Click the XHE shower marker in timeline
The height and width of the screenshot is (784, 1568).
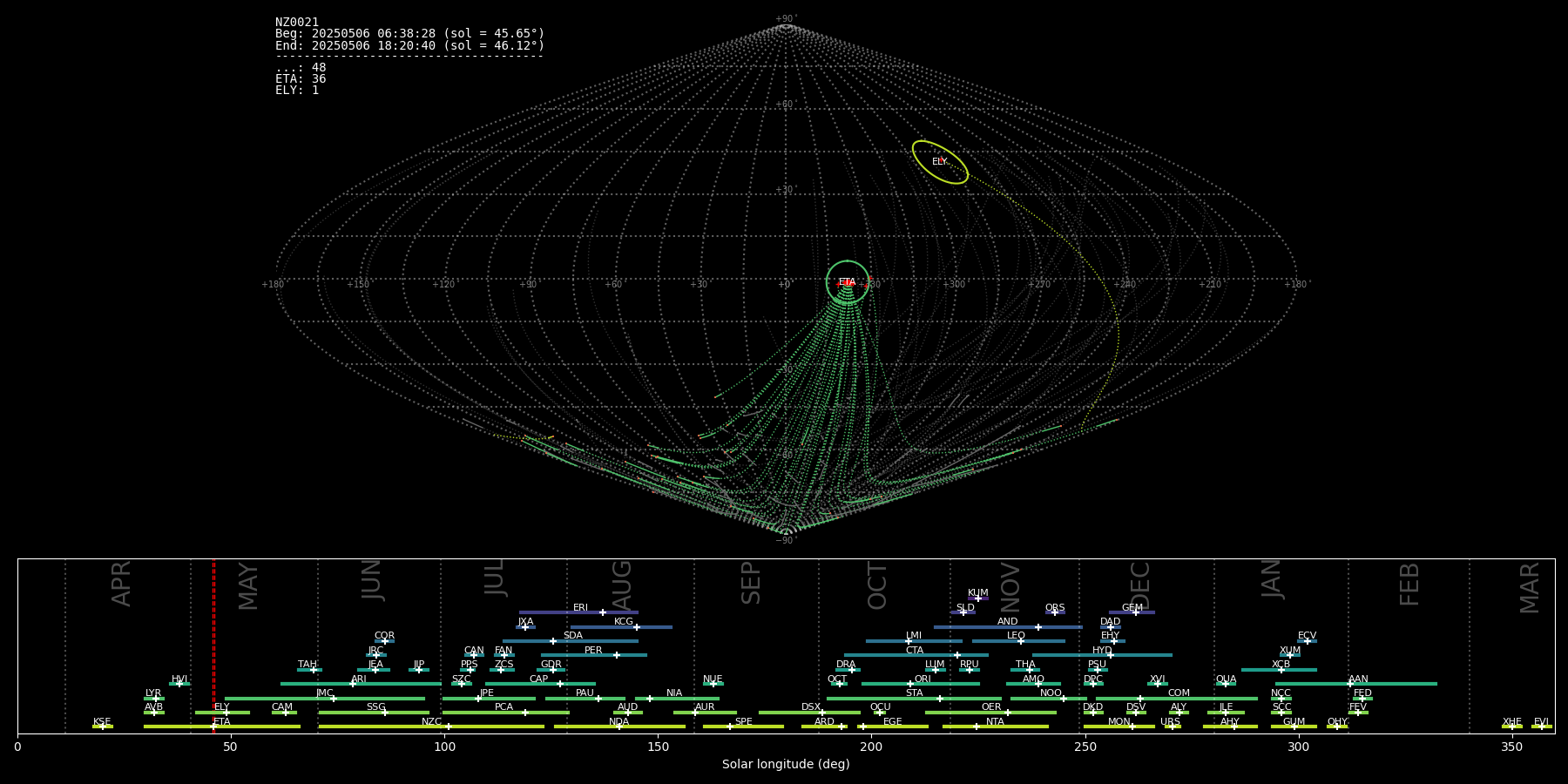[1511, 727]
